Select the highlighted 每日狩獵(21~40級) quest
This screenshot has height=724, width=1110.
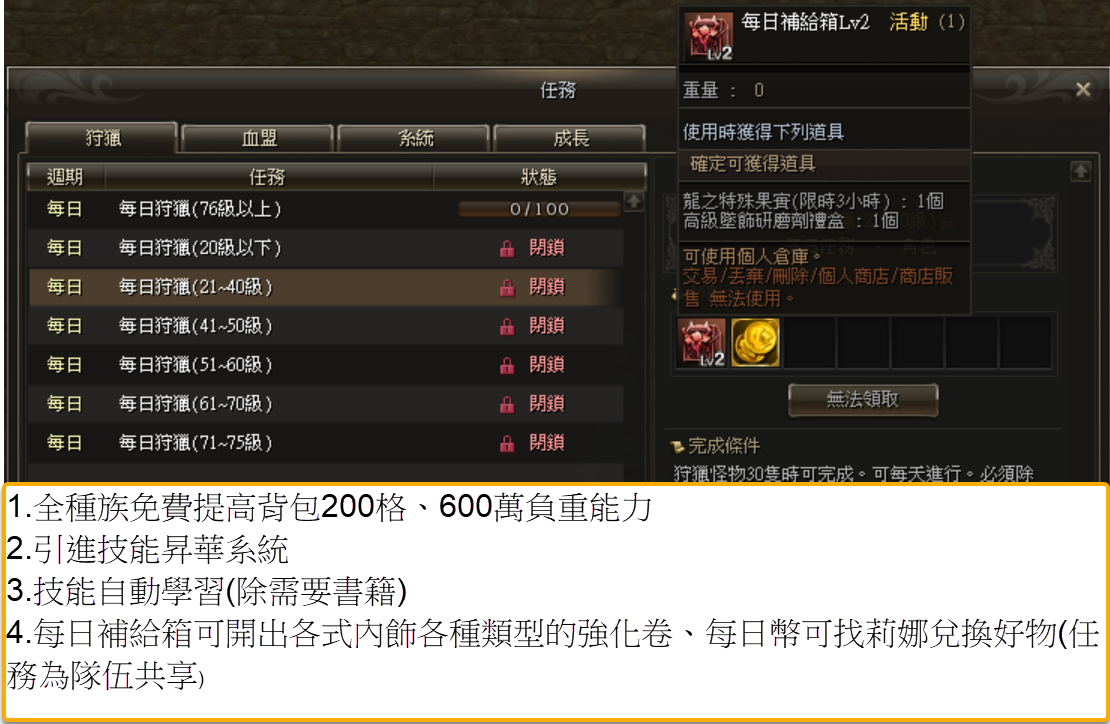[326, 287]
